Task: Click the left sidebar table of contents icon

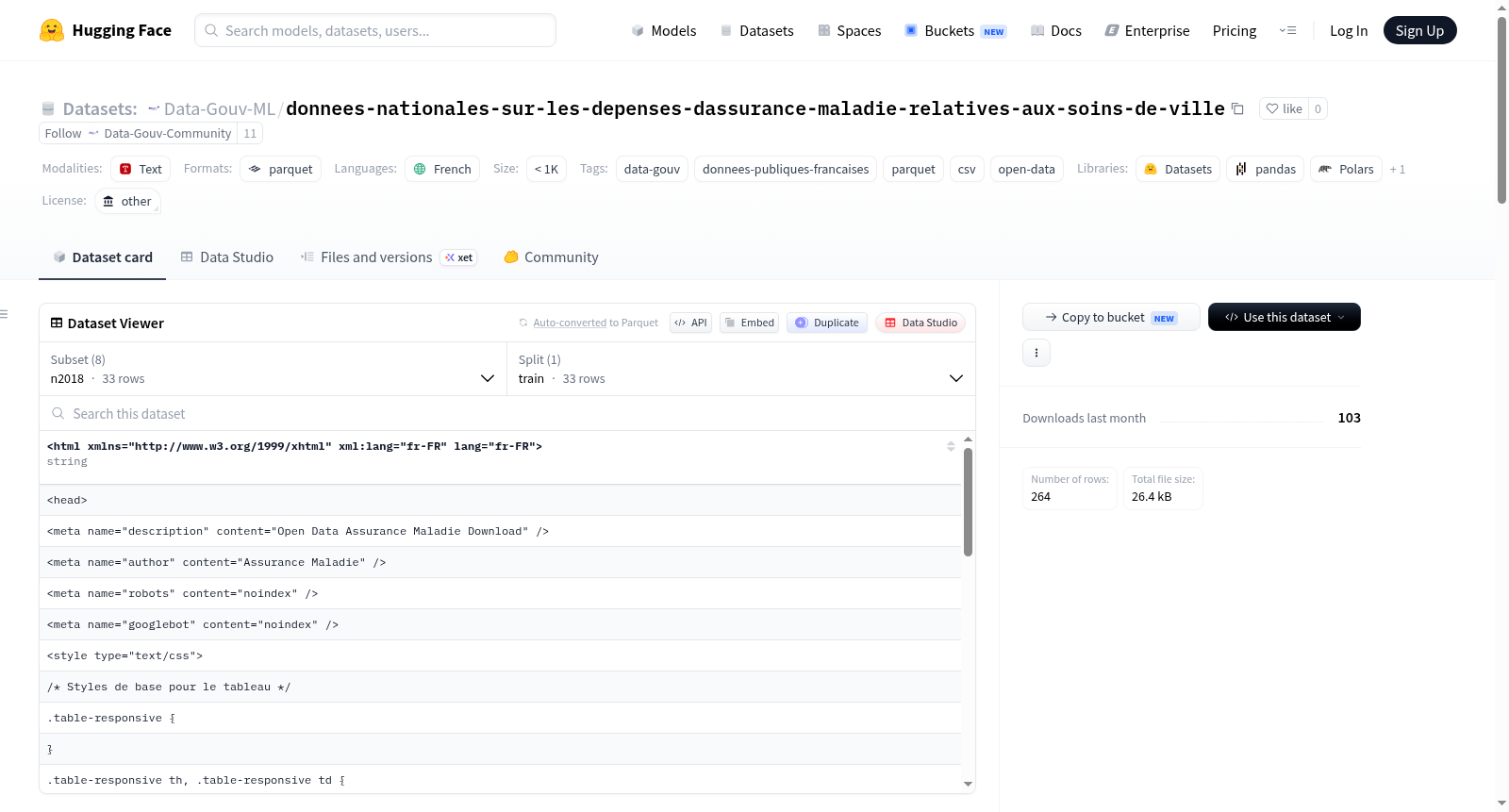Action: [5, 314]
